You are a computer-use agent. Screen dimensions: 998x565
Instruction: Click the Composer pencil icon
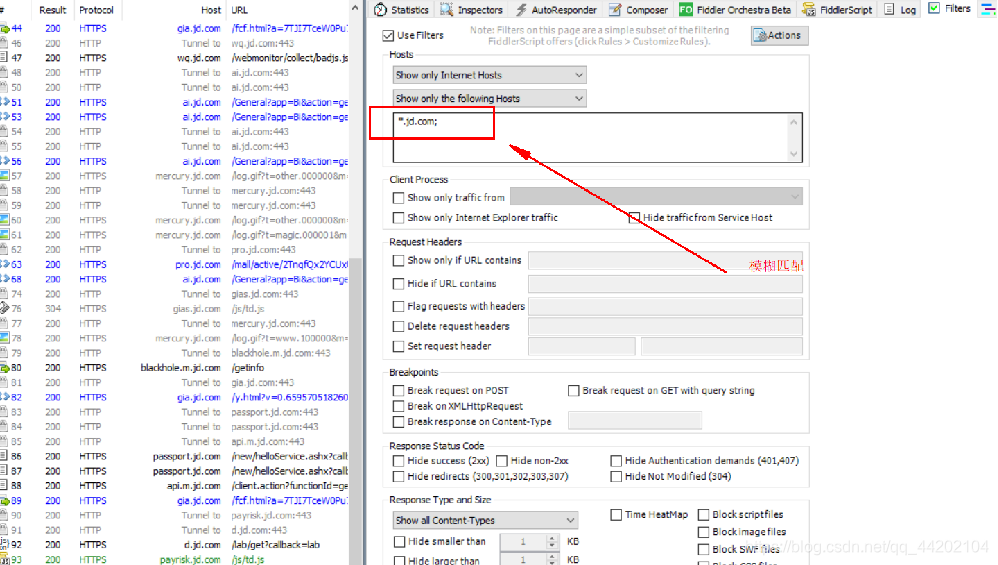615,10
